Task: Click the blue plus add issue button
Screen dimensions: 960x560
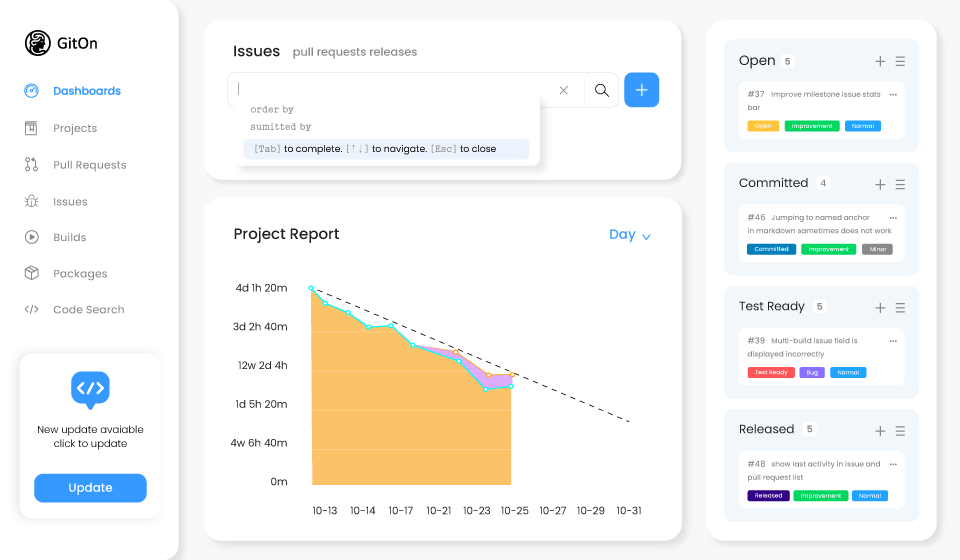Action: (641, 90)
